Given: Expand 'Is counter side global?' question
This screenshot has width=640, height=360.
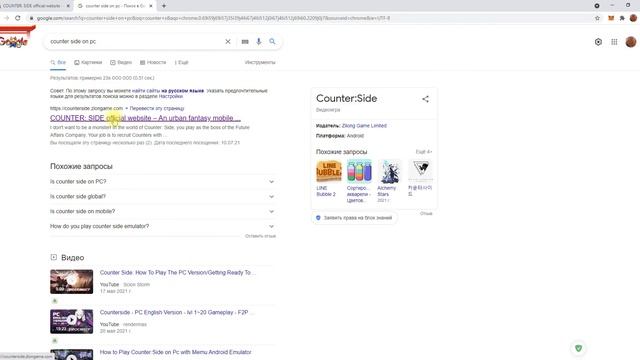Looking at the screenshot, I should pos(162,196).
